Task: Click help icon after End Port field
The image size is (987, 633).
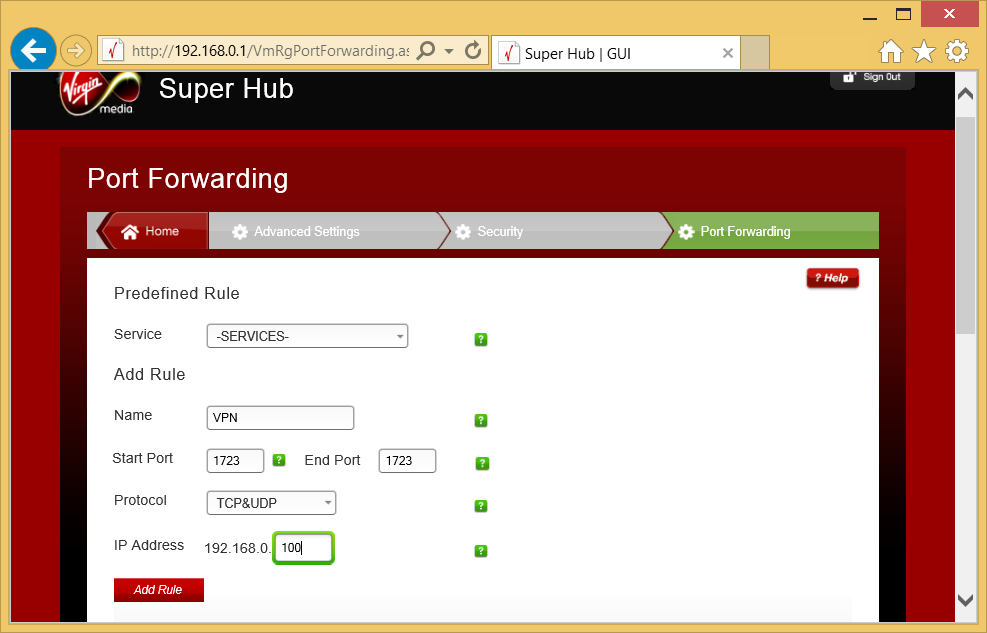Action: point(482,463)
